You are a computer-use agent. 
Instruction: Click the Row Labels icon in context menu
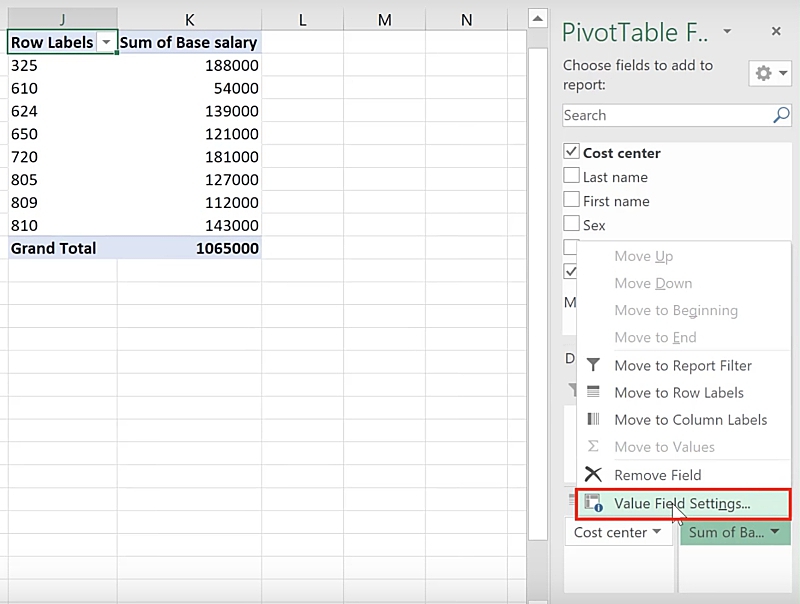pos(593,393)
